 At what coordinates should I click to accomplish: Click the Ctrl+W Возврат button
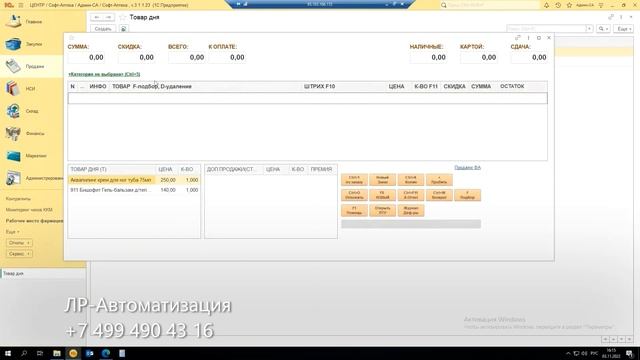coord(439,195)
